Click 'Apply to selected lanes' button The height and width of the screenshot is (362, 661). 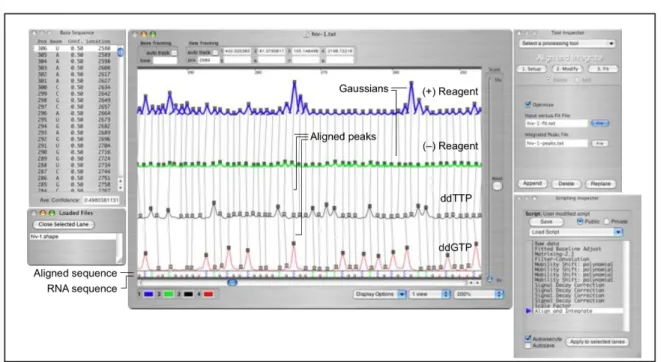(x=597, y=342)
